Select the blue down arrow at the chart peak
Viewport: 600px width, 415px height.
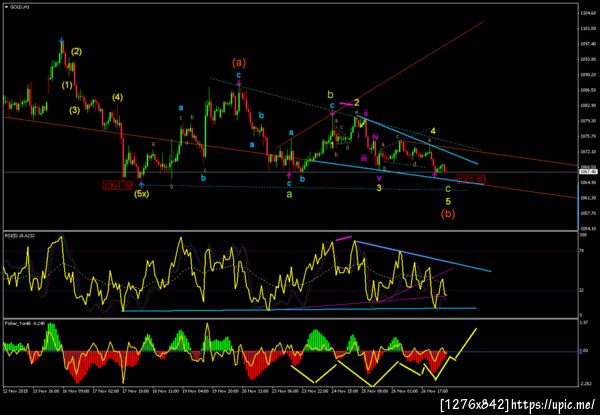(62, 40)
